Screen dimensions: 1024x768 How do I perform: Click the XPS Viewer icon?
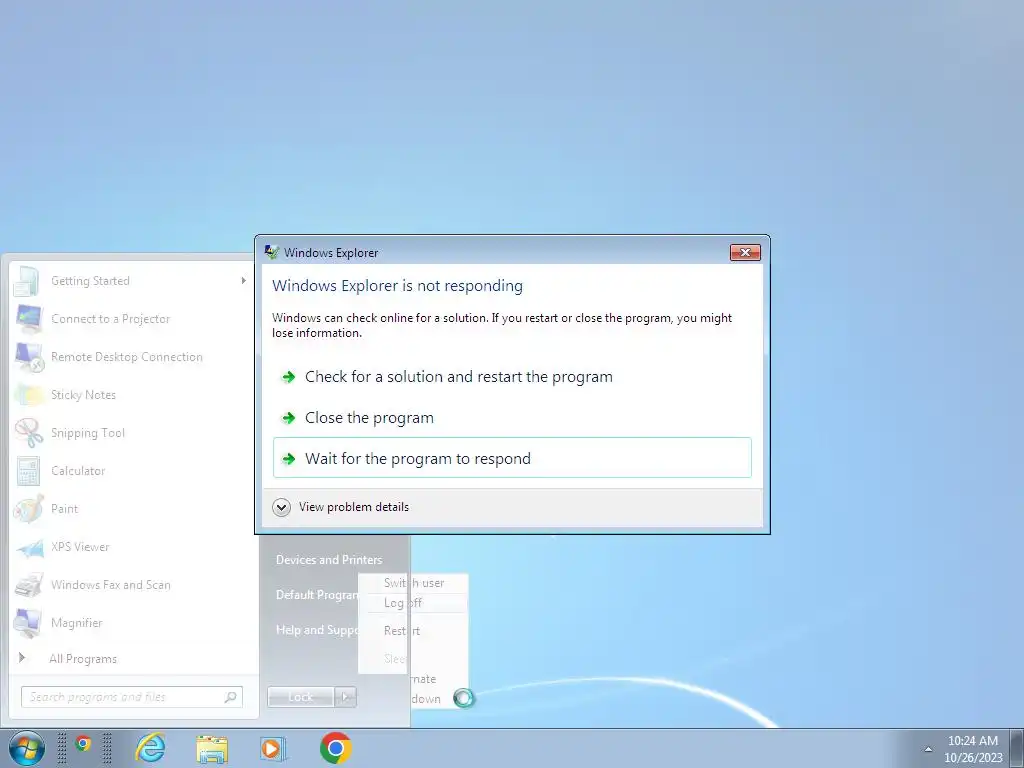coord(30,549)
